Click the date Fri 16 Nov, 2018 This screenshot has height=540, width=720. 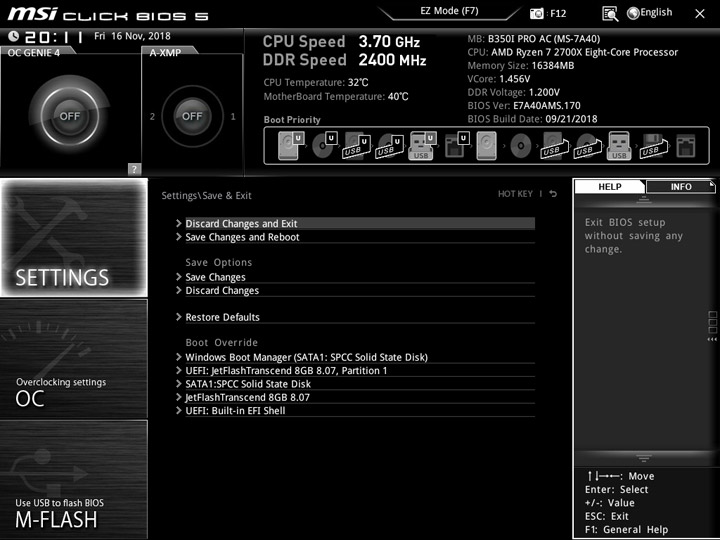coord(132,36)
